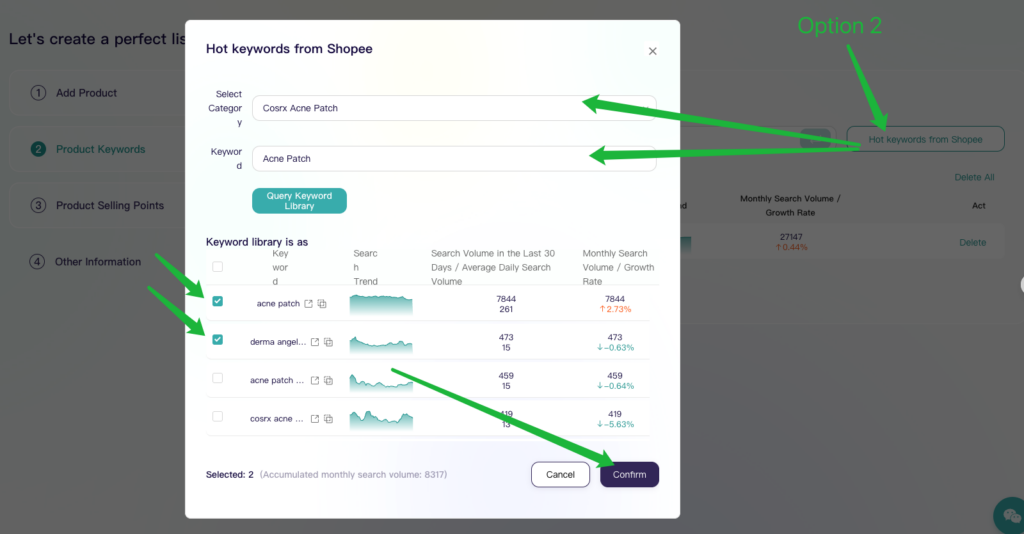Check the cosrx acne keyword checkbox
Screen dimensions: 1024x534
pos(217,417)
